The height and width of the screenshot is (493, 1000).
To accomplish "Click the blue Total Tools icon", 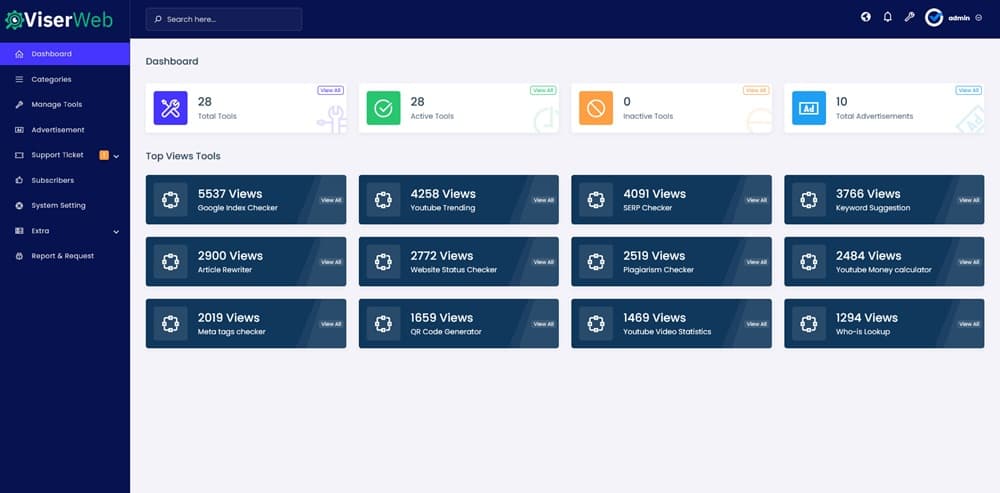I will [170, 108].
